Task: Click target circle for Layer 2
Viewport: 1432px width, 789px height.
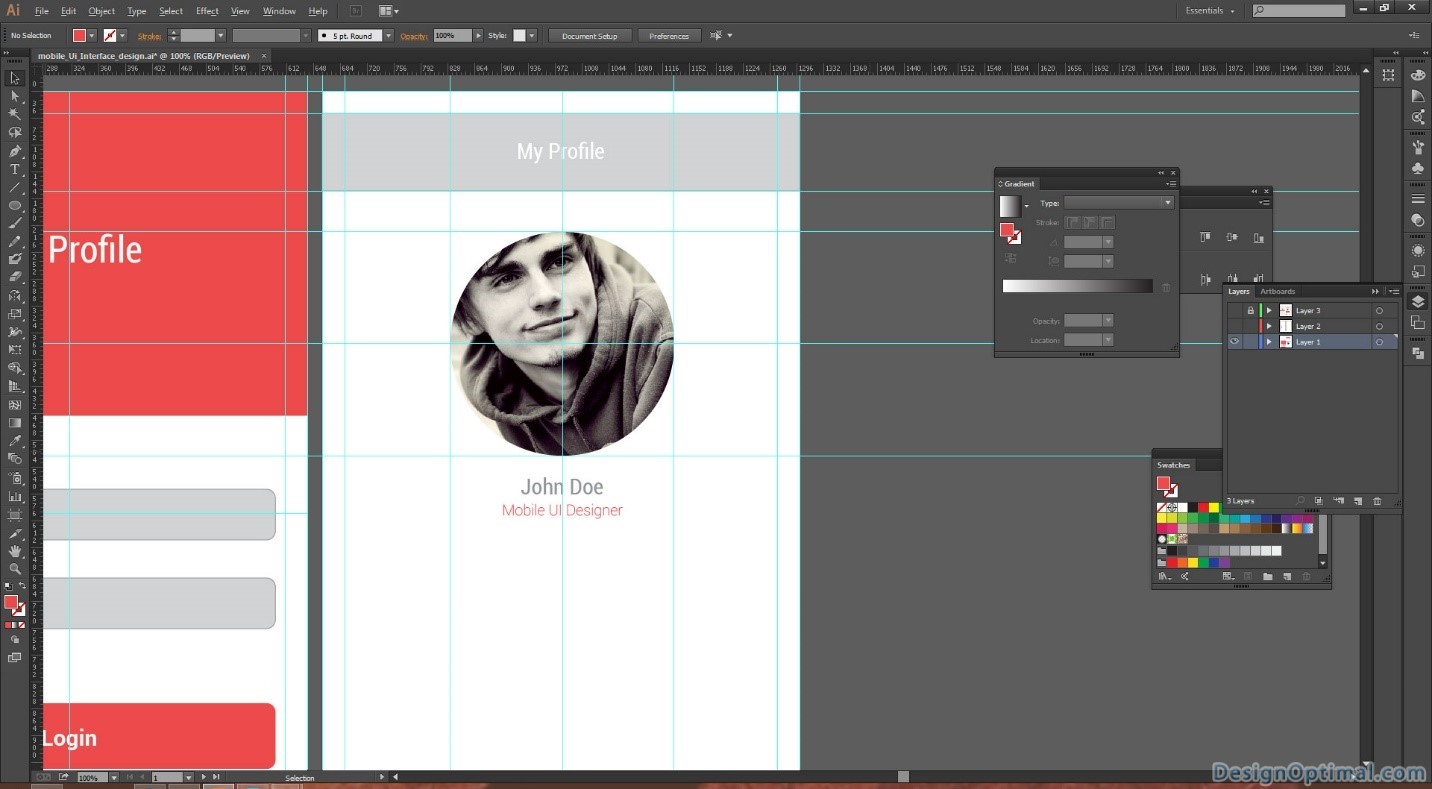Action: pos(1379,326)
